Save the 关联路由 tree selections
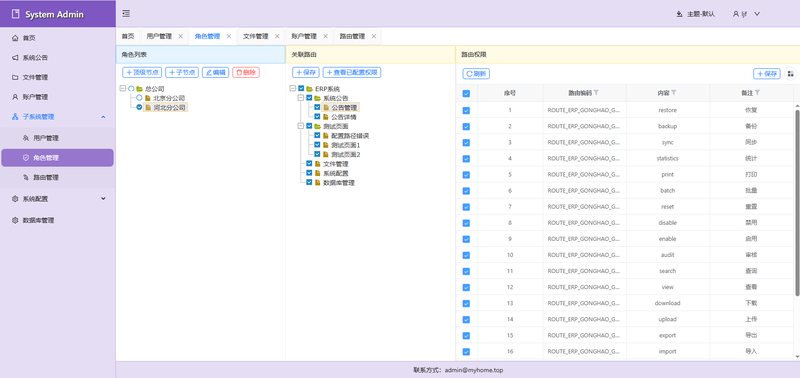This screenshot has height=378, width=800. tap(306, 73)
